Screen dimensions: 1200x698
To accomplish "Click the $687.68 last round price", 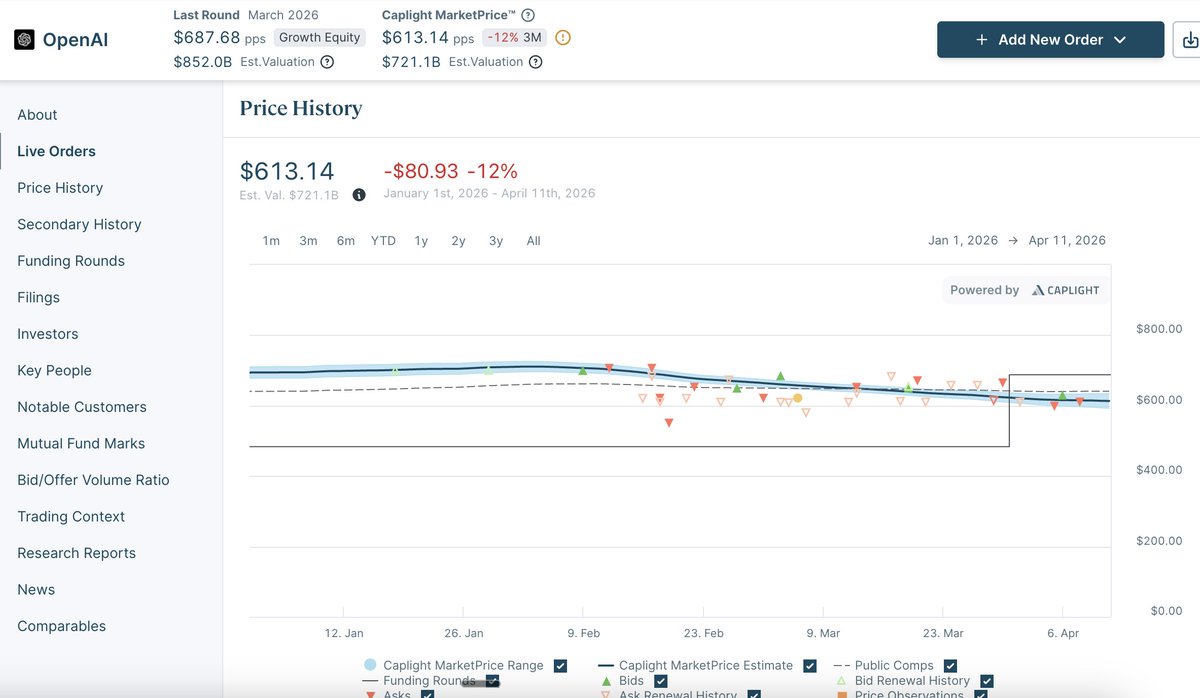I will (x=207, y=37).
